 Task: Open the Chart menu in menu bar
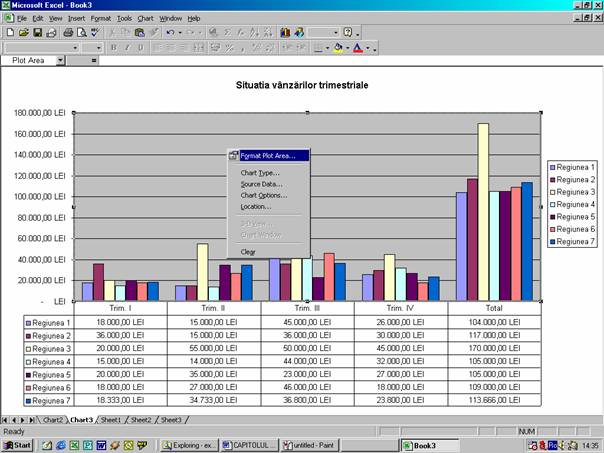pyautogui.click(x=145, y=18)
